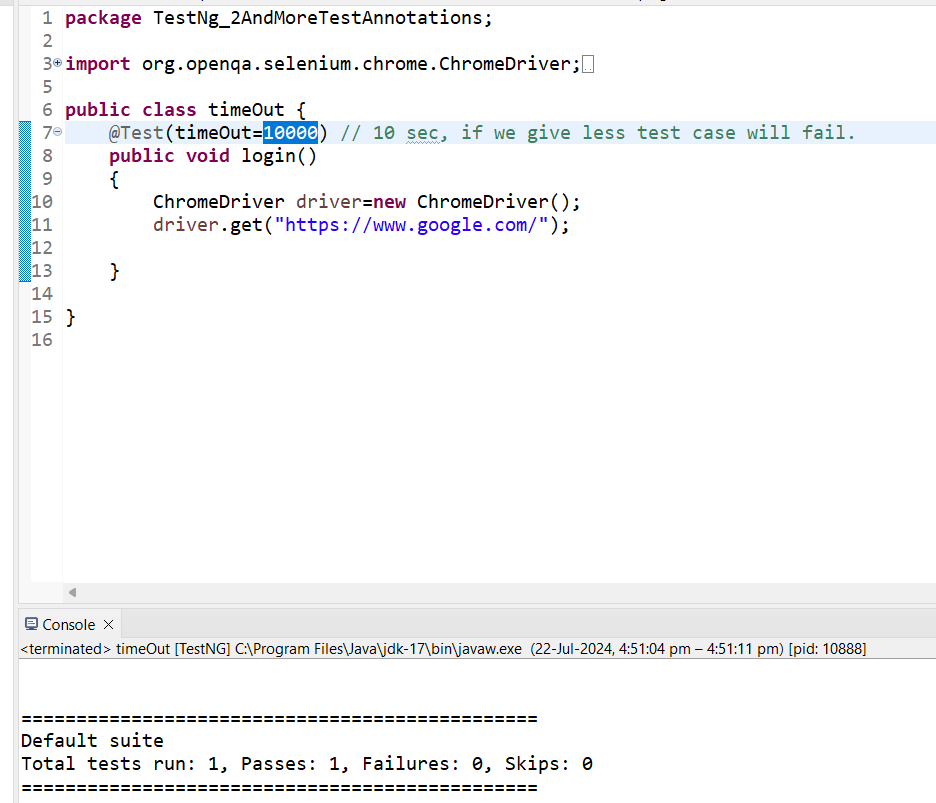Select the highlighted 10000 timeout value

(290, 133)
